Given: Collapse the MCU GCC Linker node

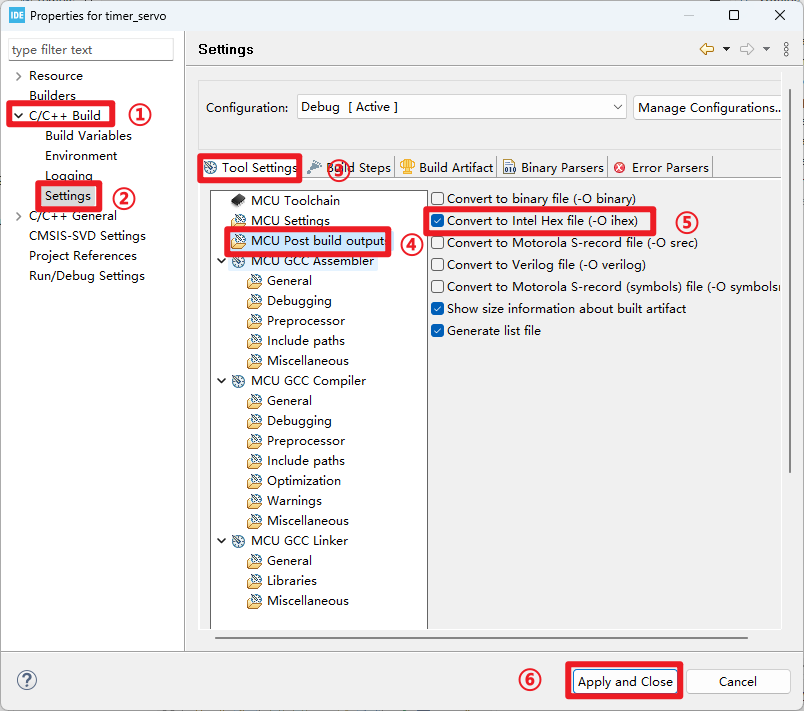Looking at the screenshot, I should pos(222,541).
